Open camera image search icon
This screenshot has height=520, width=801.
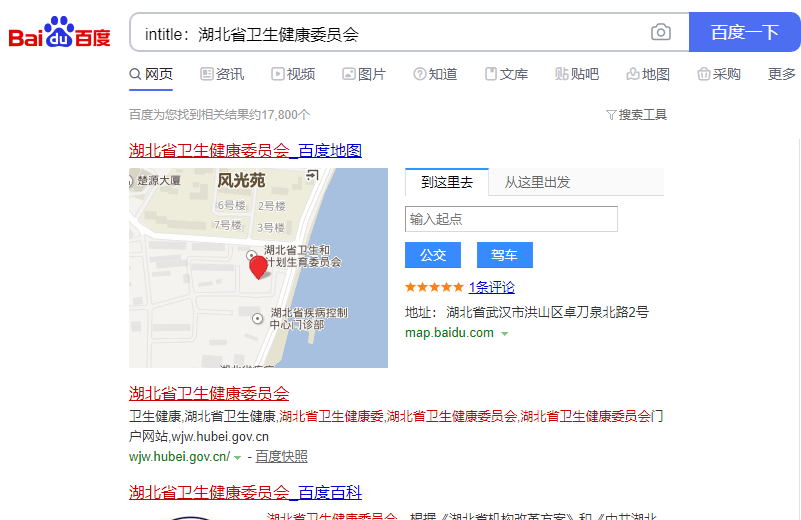click(661, 32)
